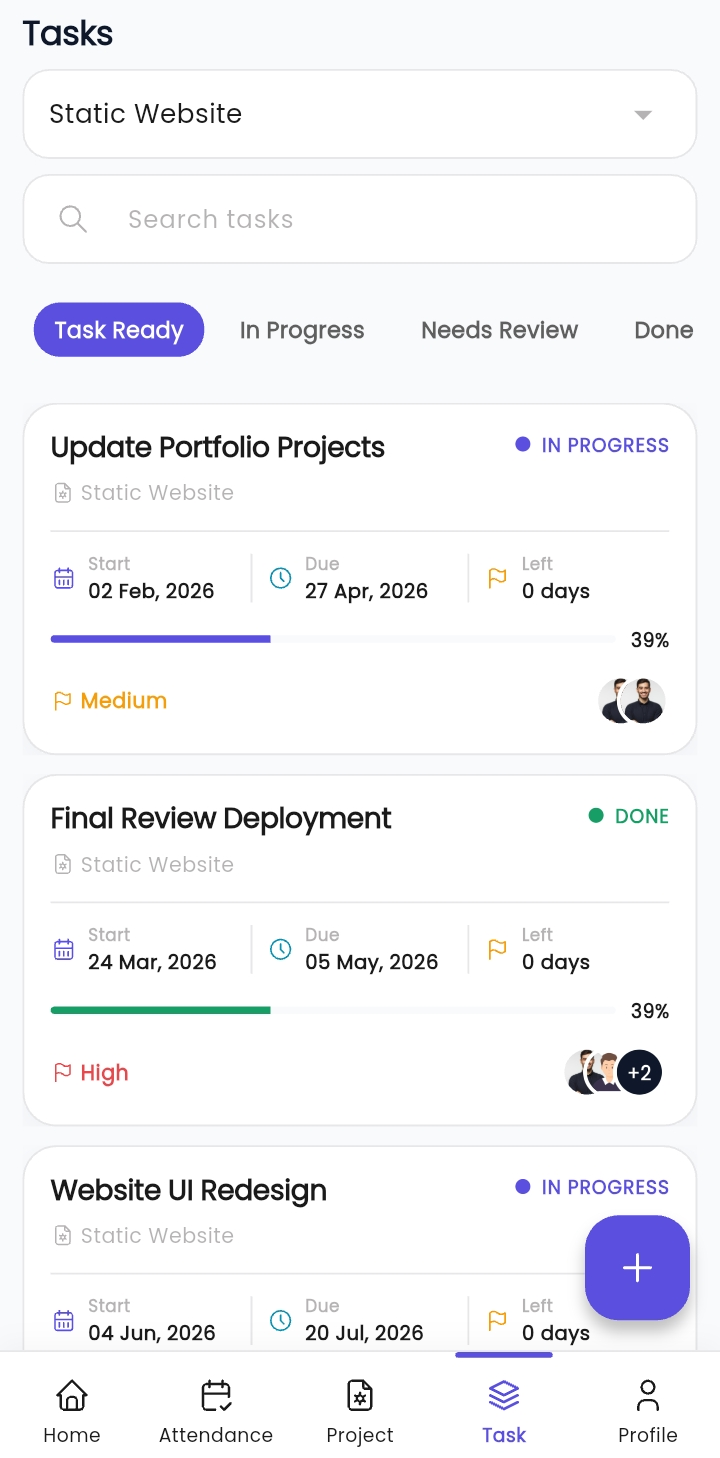
Task: Click the calendar icon beside 24 Mar, 2026
Action: coord(64,949)
